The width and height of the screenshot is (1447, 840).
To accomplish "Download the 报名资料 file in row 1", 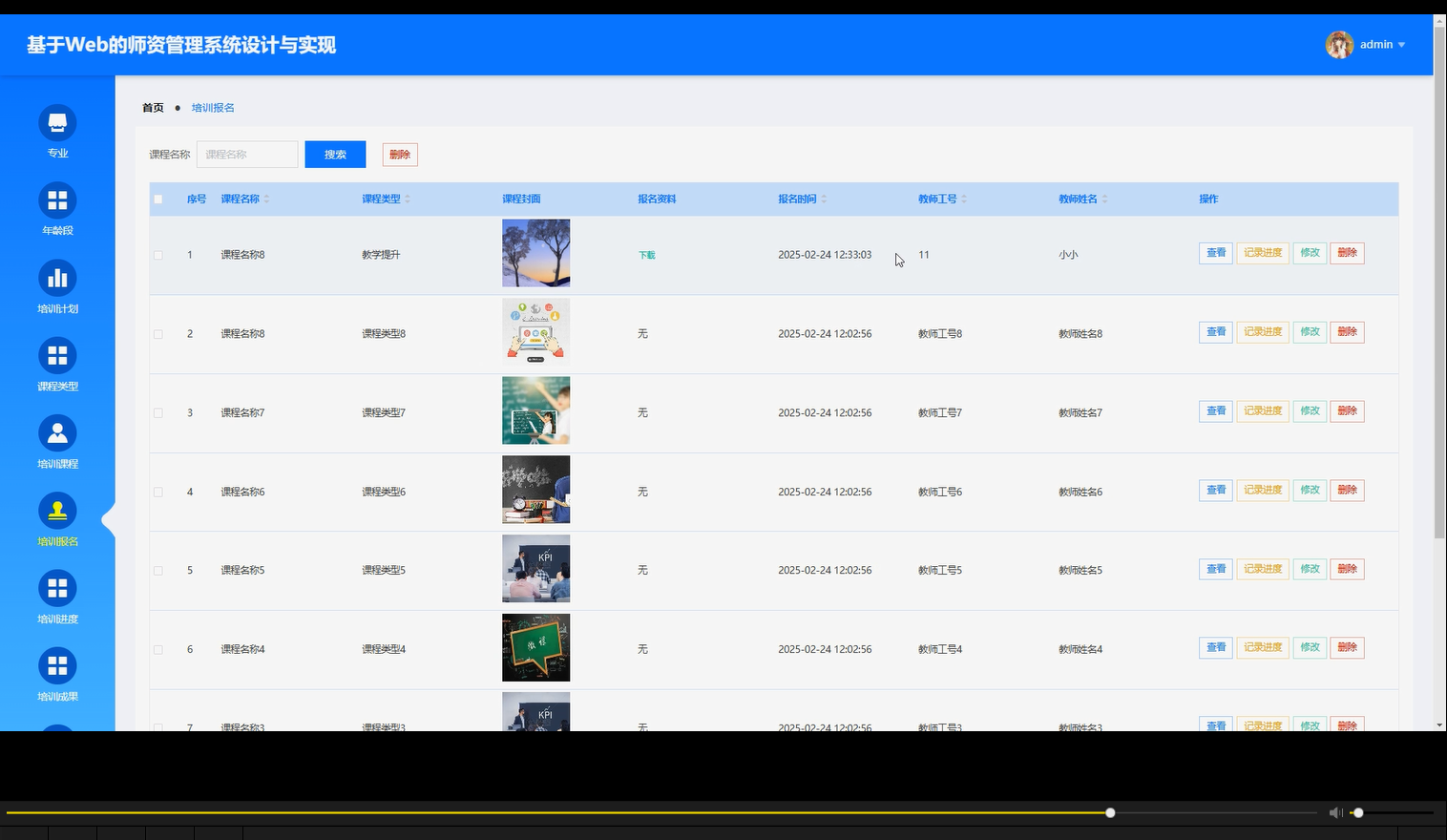I will pyautogui.click(x=647, y=255).
